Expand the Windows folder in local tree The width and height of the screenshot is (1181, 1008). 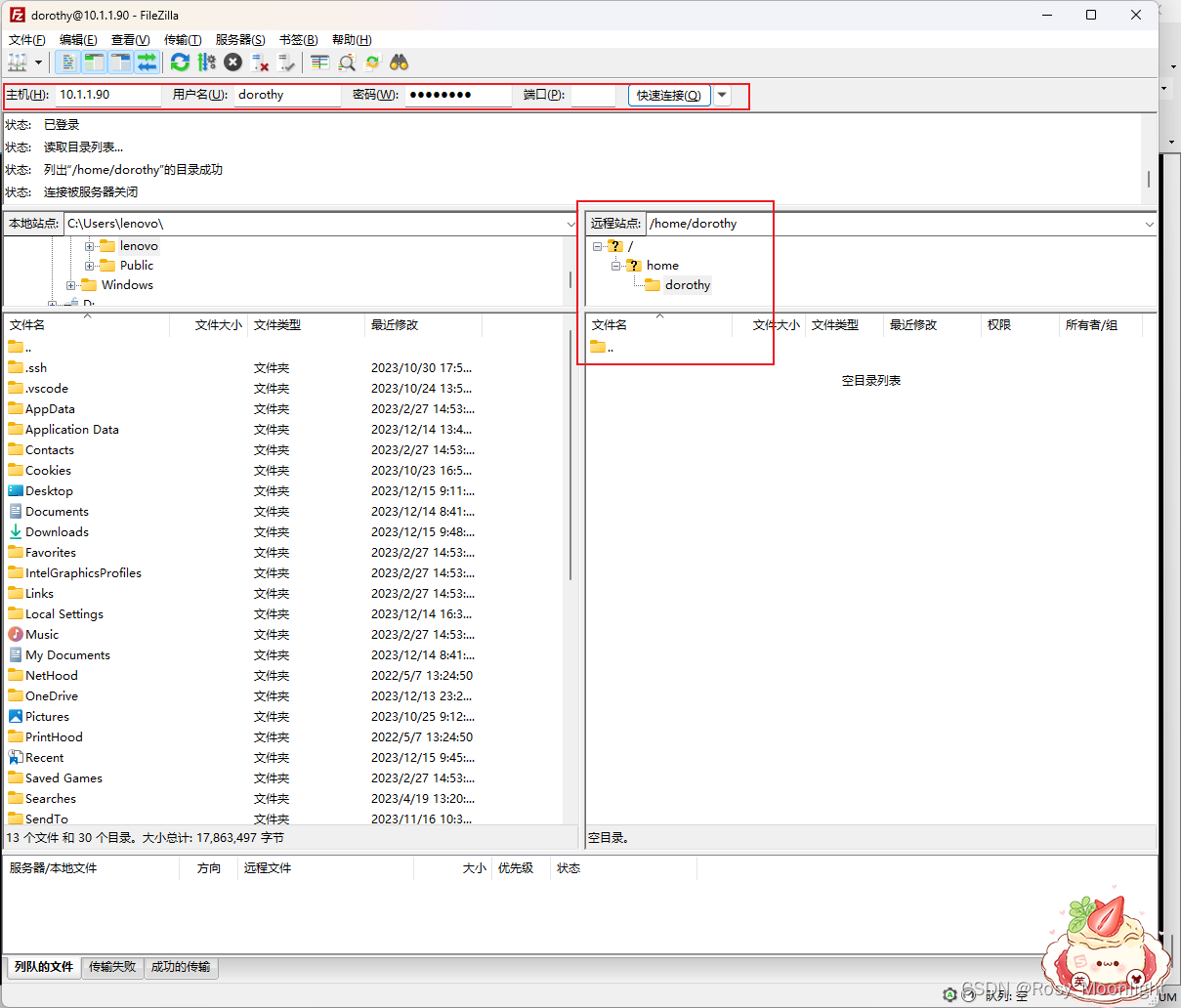71,285
